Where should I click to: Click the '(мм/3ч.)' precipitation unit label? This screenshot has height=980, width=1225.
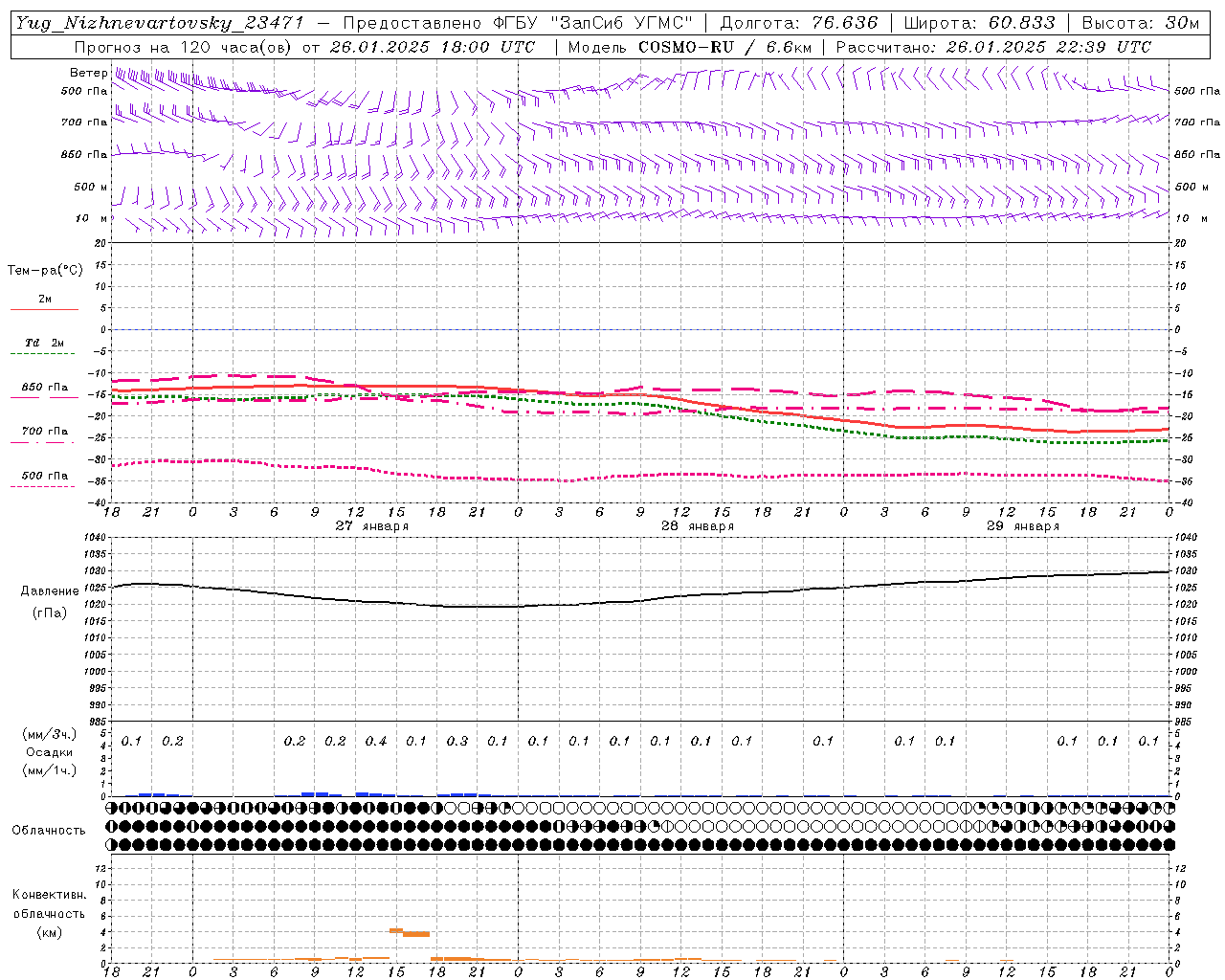tap(50, 734)
